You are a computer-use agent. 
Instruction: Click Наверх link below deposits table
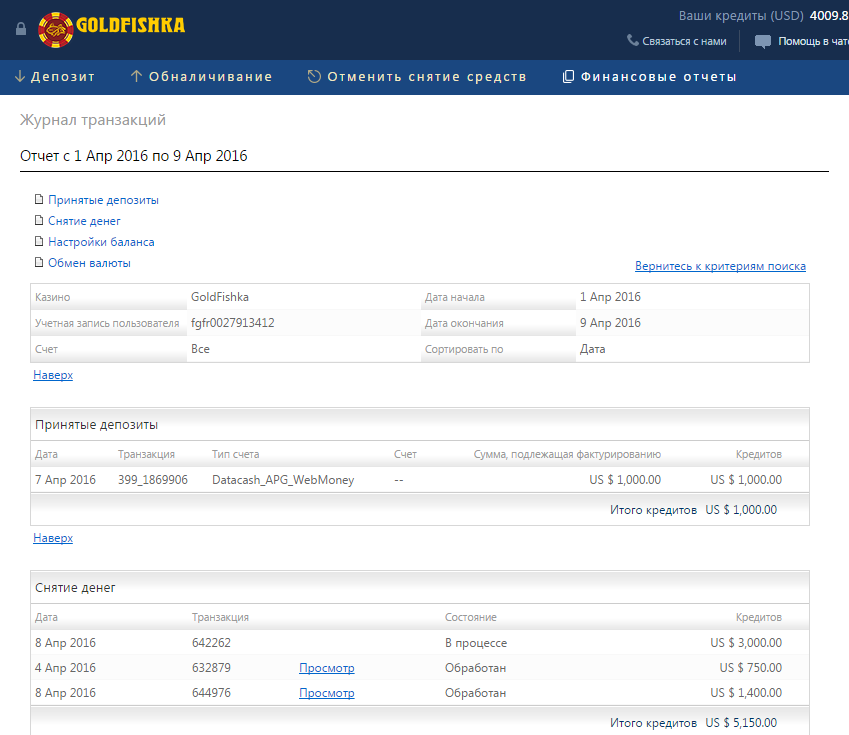point(53,538)
